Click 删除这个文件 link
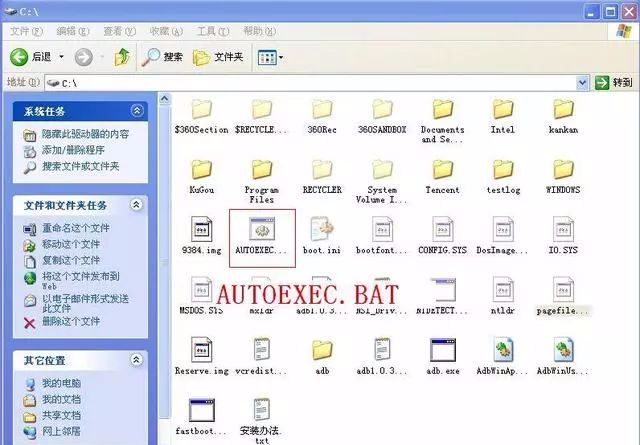Image resolution: width=640 pixels, height=445 pixels. point(71,321)
